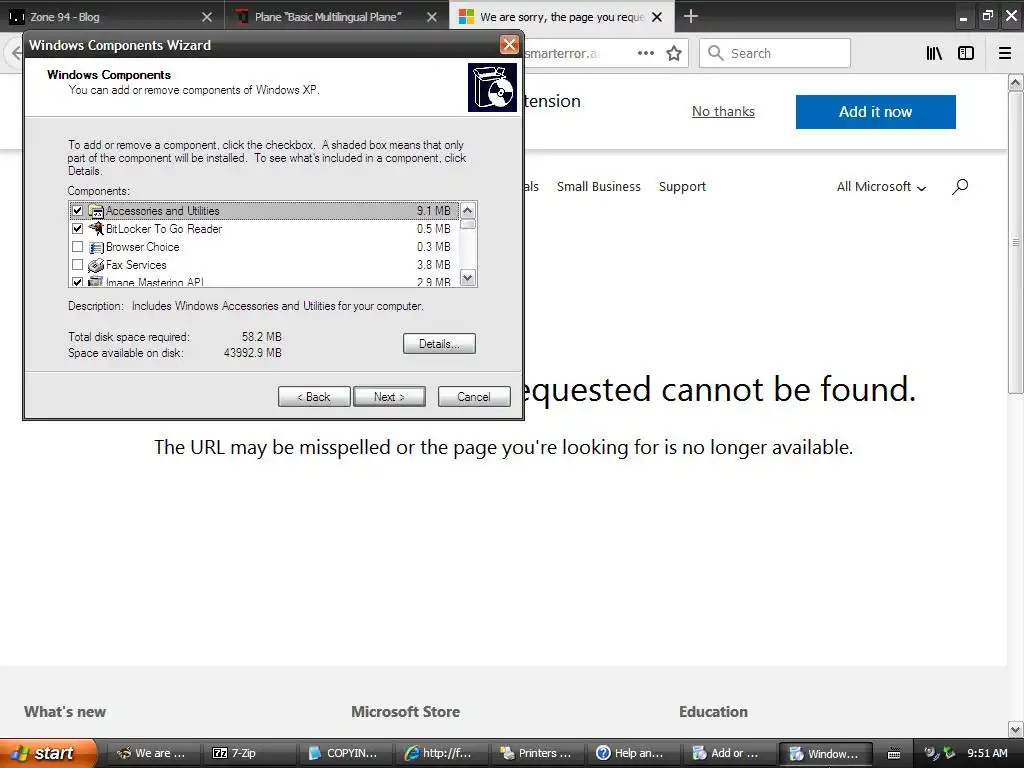
Task: Bookmark this page with the star icon
Action: (674, 53)
